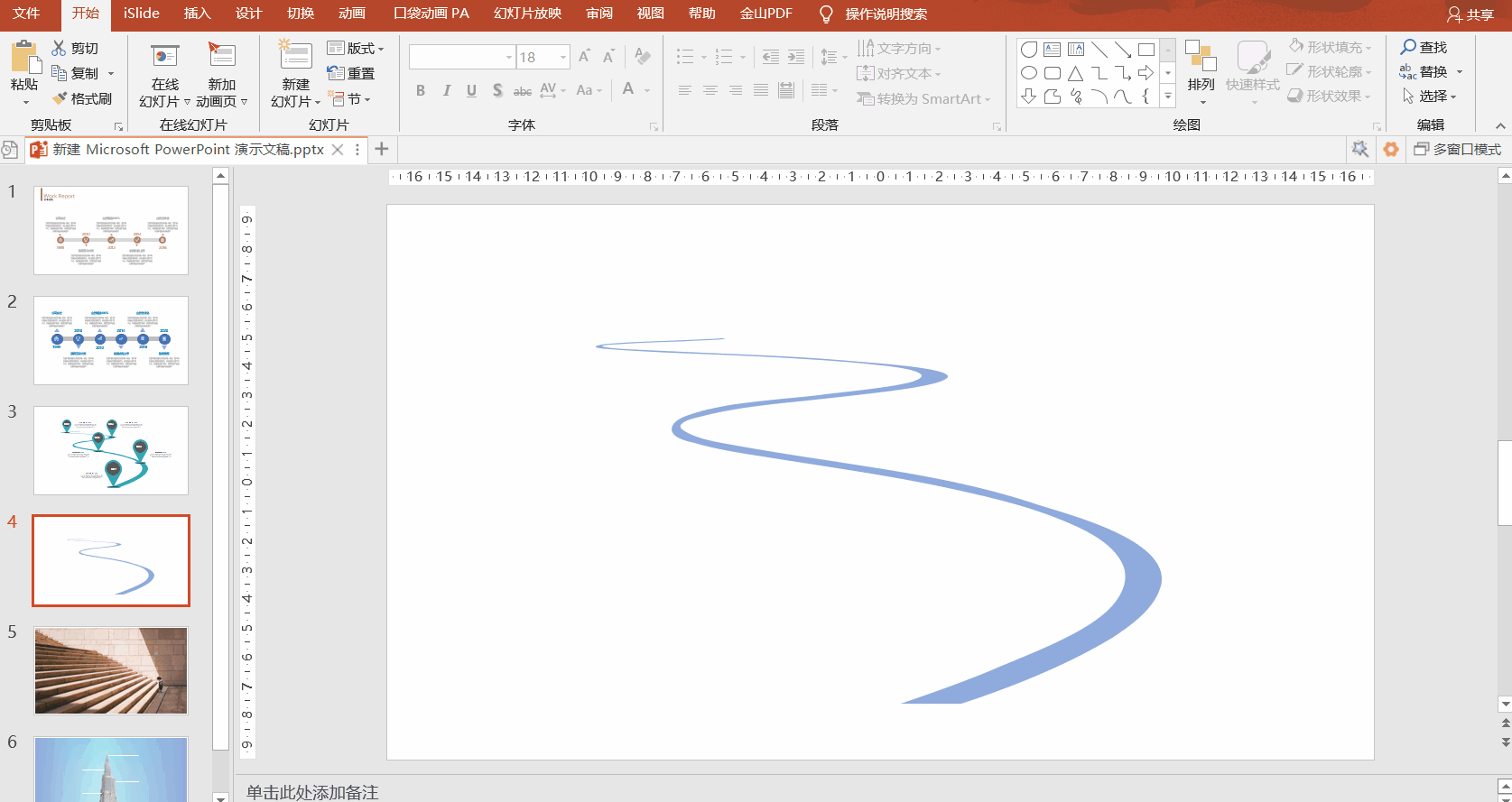The image size is (1512, 802).
Task: Click the 重置 reset slide icon
Action: point(336,73)
